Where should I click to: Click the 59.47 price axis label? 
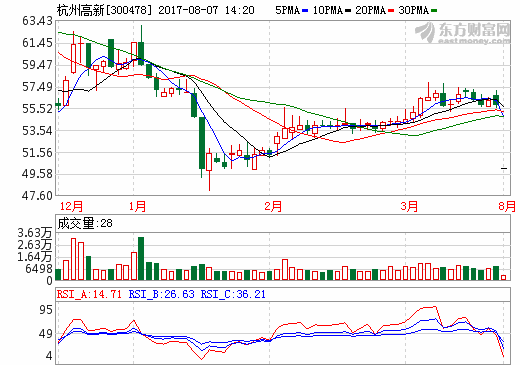pyautogui.click(x=37, y=65)
